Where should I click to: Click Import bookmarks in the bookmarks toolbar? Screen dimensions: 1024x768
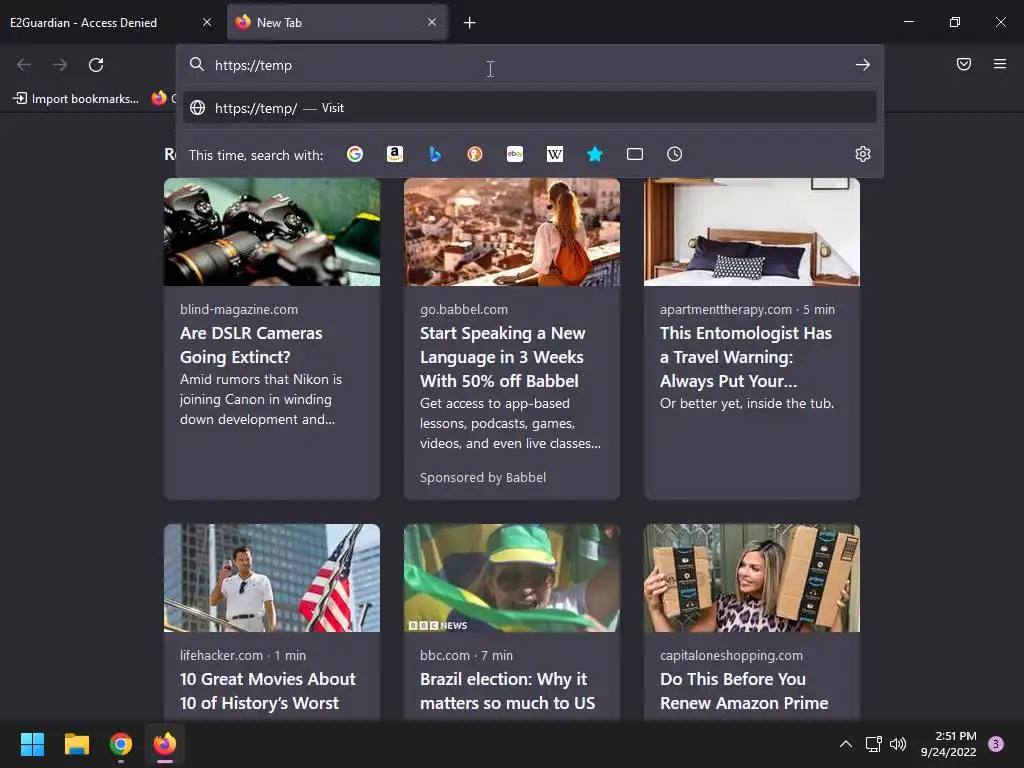[x=76, y=99]
